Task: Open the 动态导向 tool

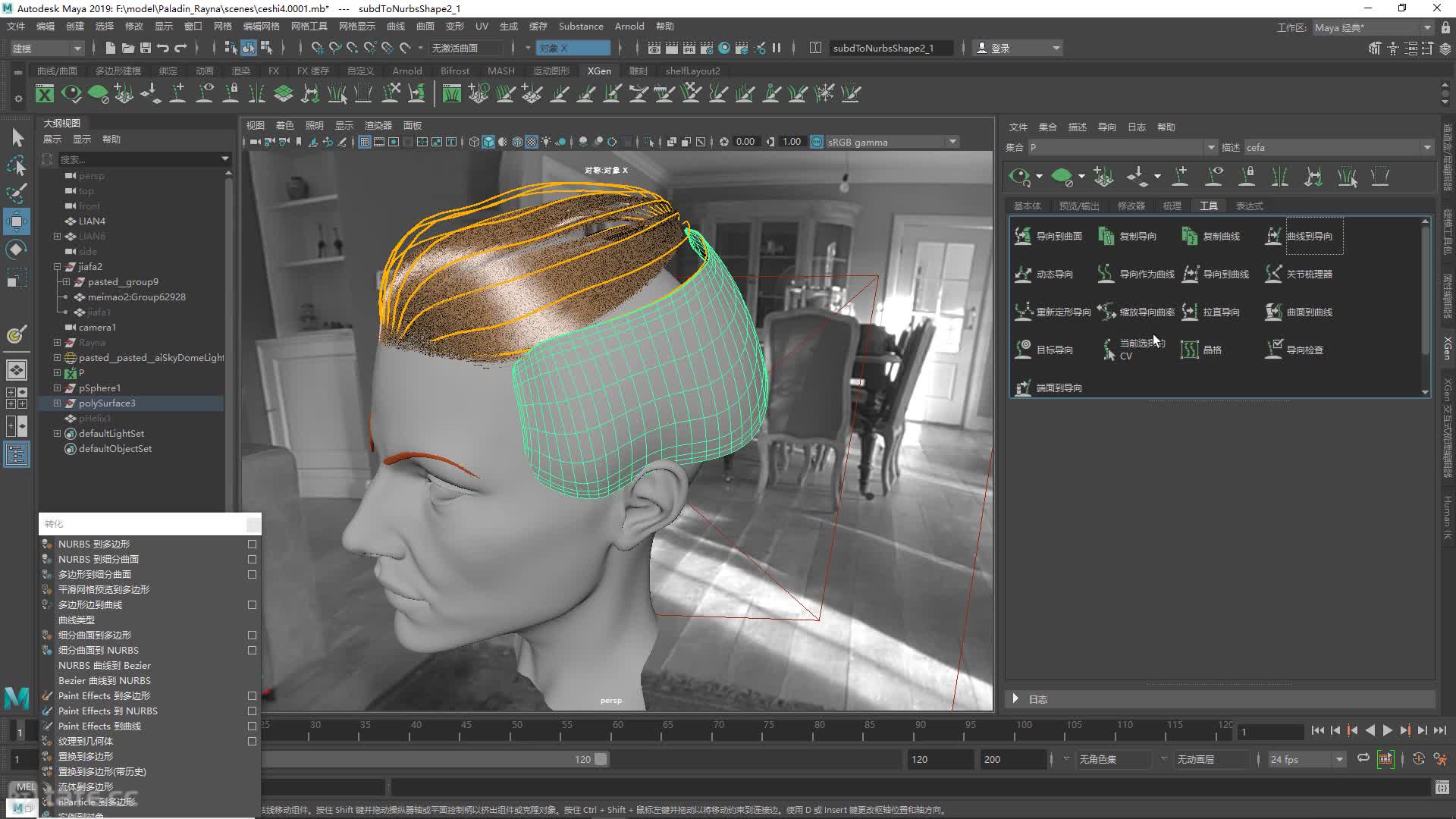Action: [x=1044, y=274]
